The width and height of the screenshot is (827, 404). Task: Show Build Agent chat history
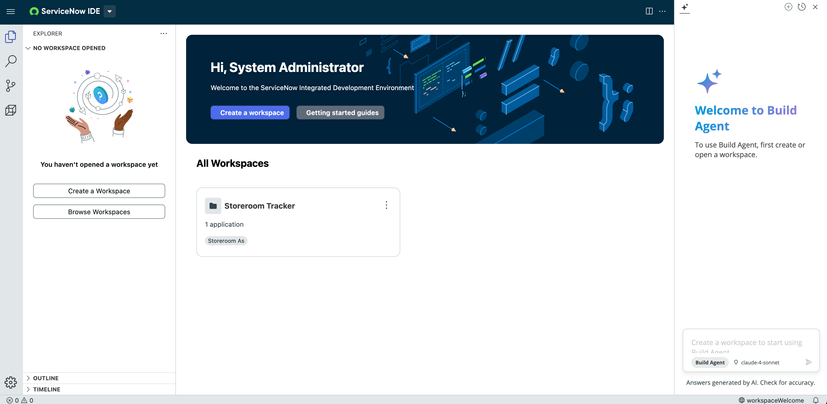click(x=801, y=7)
